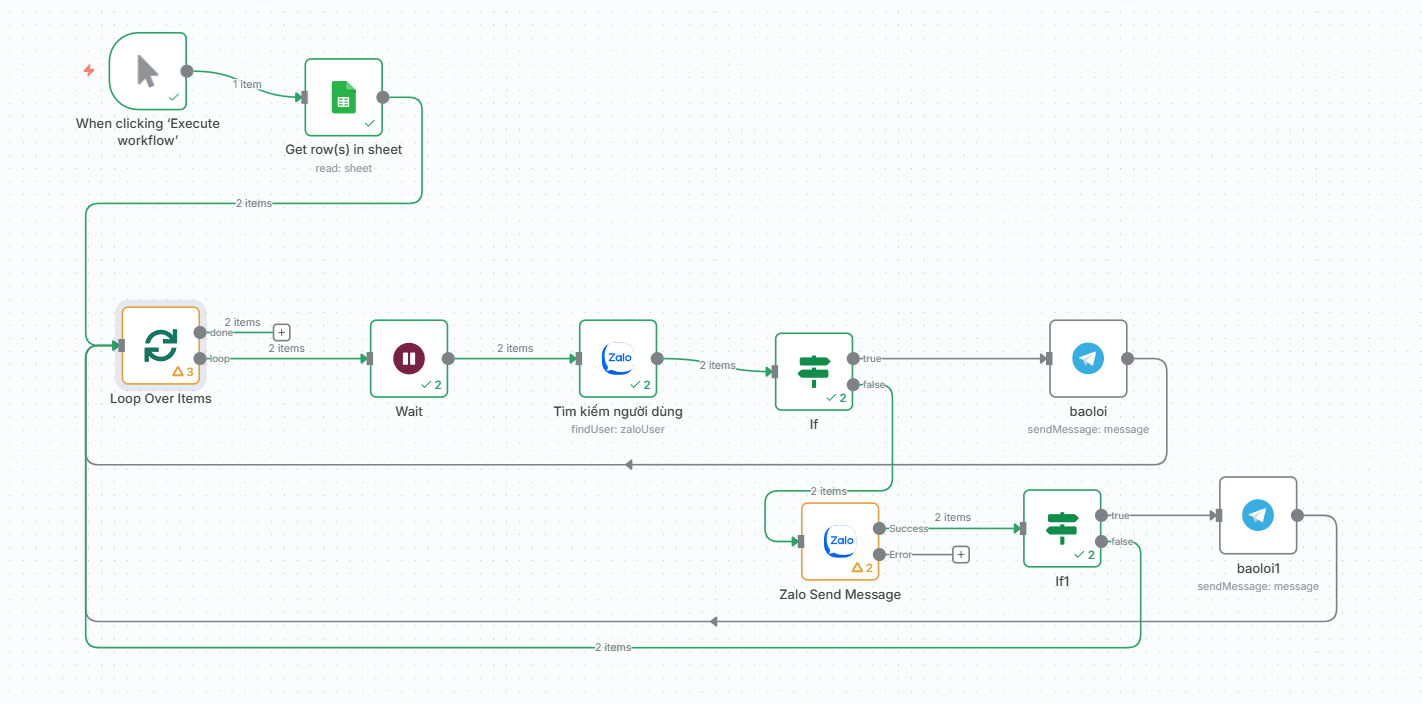The width and height of the screenshot is (1422, 704).
Task: Click '2 items' label on Sheets-to-Loop connection
Action: tap(253, 203)
